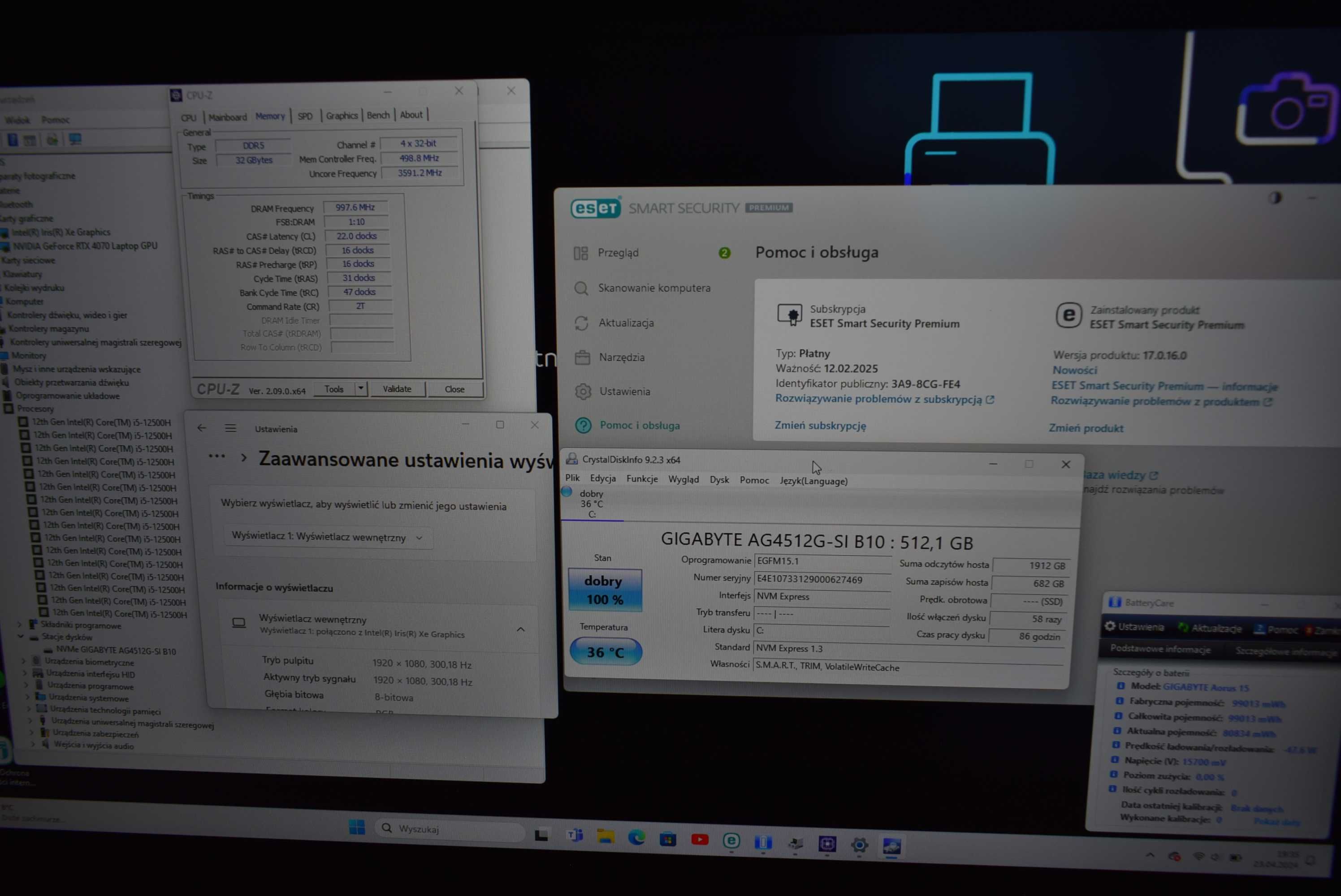Switch to CPU tab in CPU-Z
The width and height of the screenshot is (1341, 896).
coord(189,118)
